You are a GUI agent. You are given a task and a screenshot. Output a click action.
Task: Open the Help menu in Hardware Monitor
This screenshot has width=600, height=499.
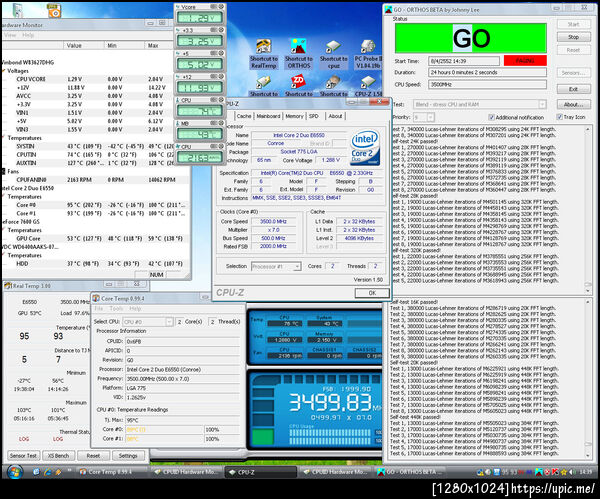coord(28,35)
